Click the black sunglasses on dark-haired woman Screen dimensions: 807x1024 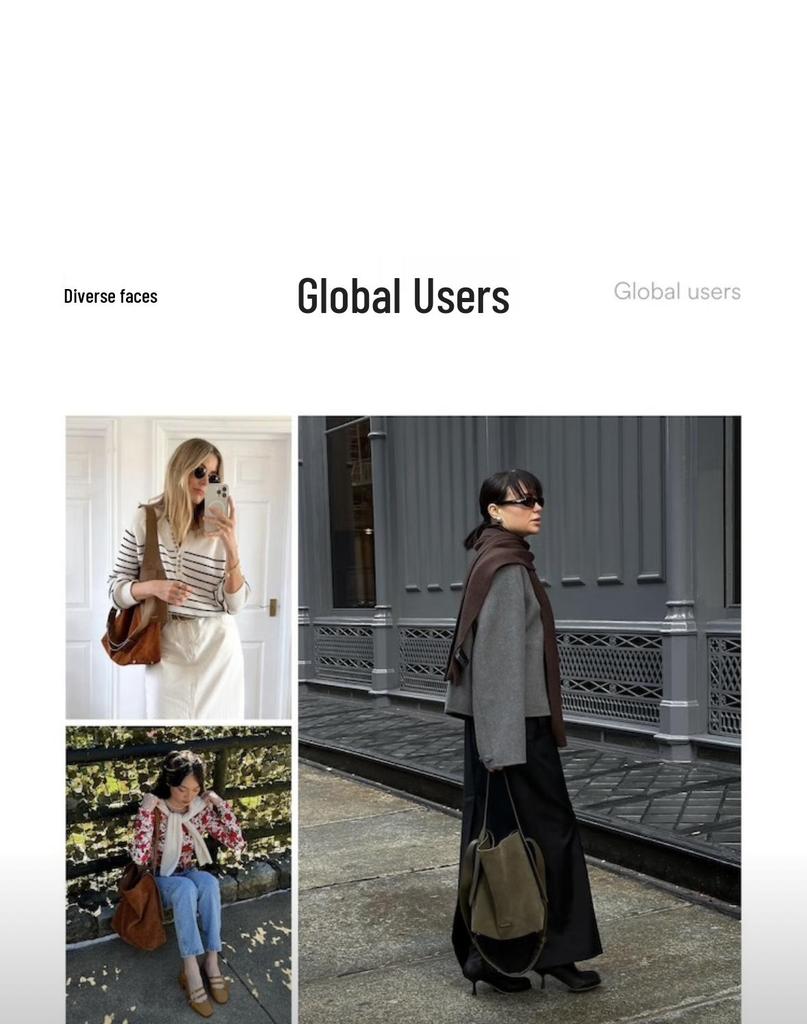click(x=522, y=502)
